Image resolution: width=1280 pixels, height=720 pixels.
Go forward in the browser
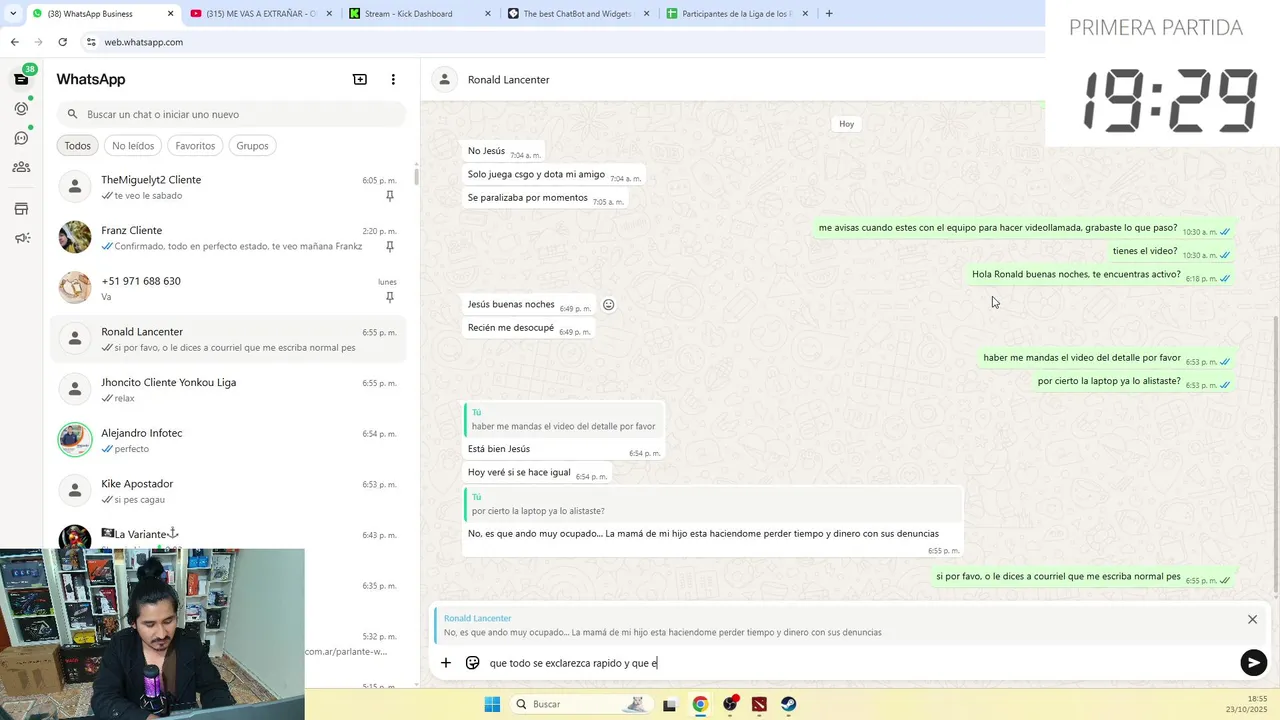click(38, 42)
